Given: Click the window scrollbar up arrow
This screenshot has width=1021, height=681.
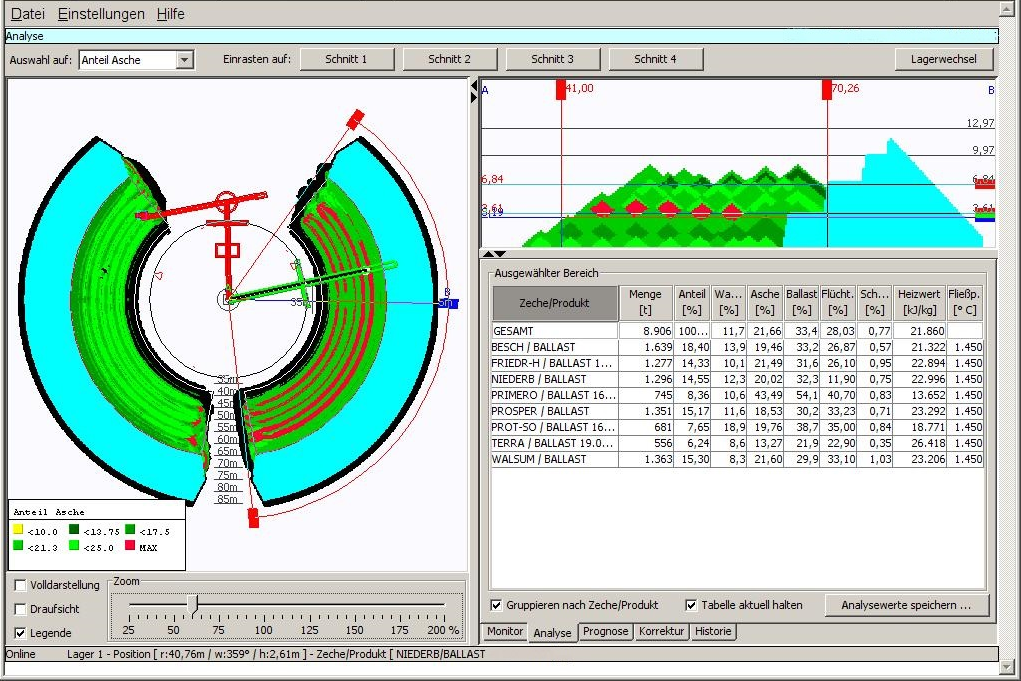Looking at the screenshot, I should coord(1009,9).
